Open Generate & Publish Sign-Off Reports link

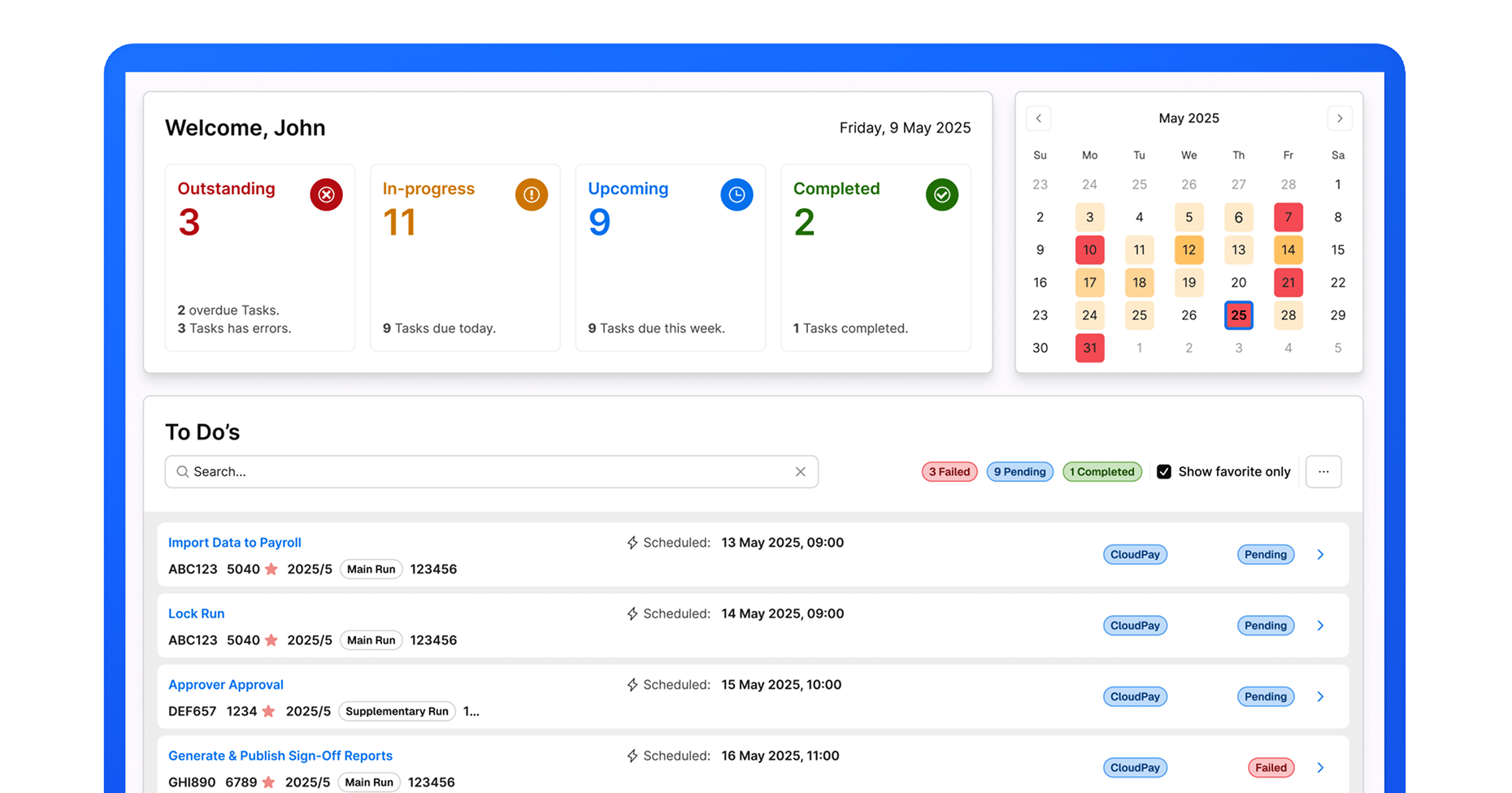[280, 756]
